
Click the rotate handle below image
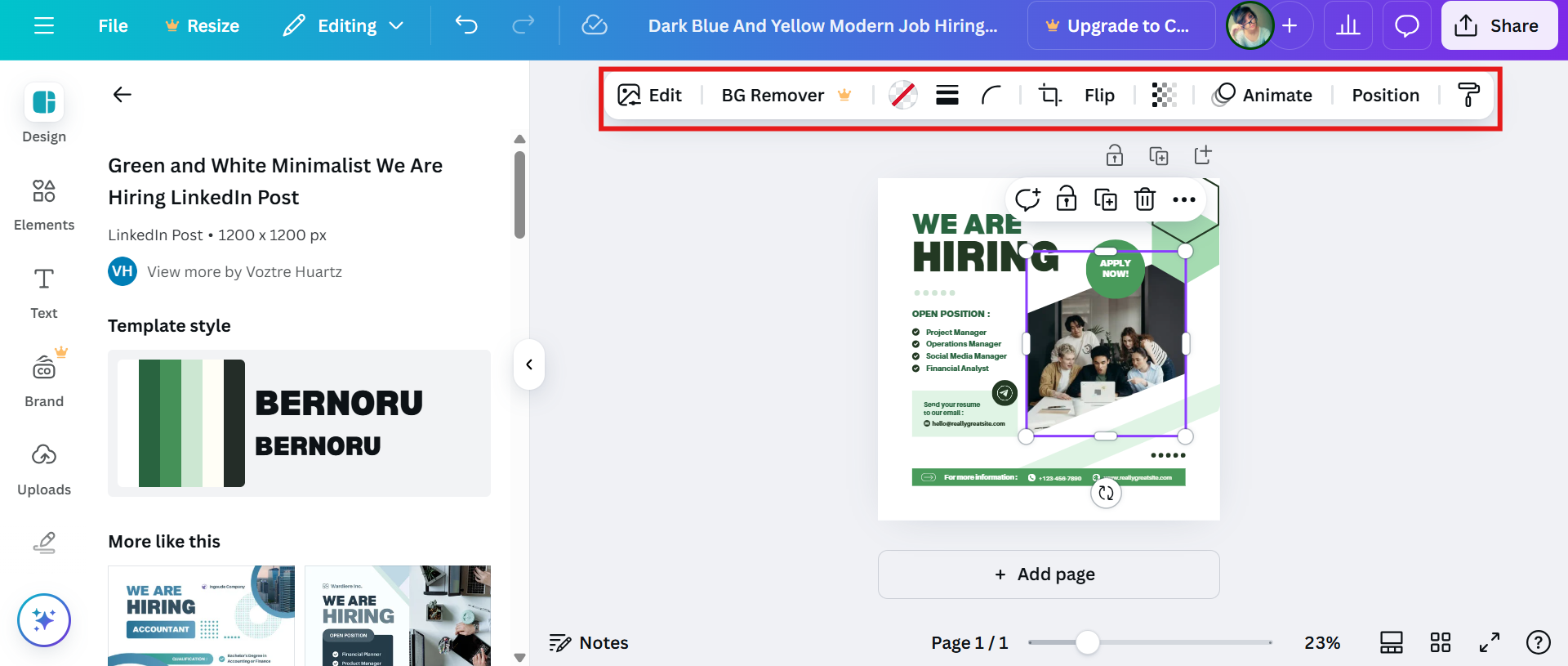(x=1106, y=493)
